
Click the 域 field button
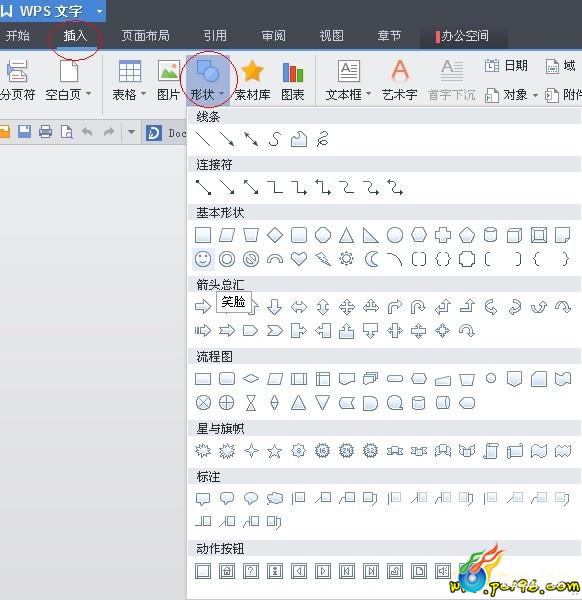[x=561, y=66]
